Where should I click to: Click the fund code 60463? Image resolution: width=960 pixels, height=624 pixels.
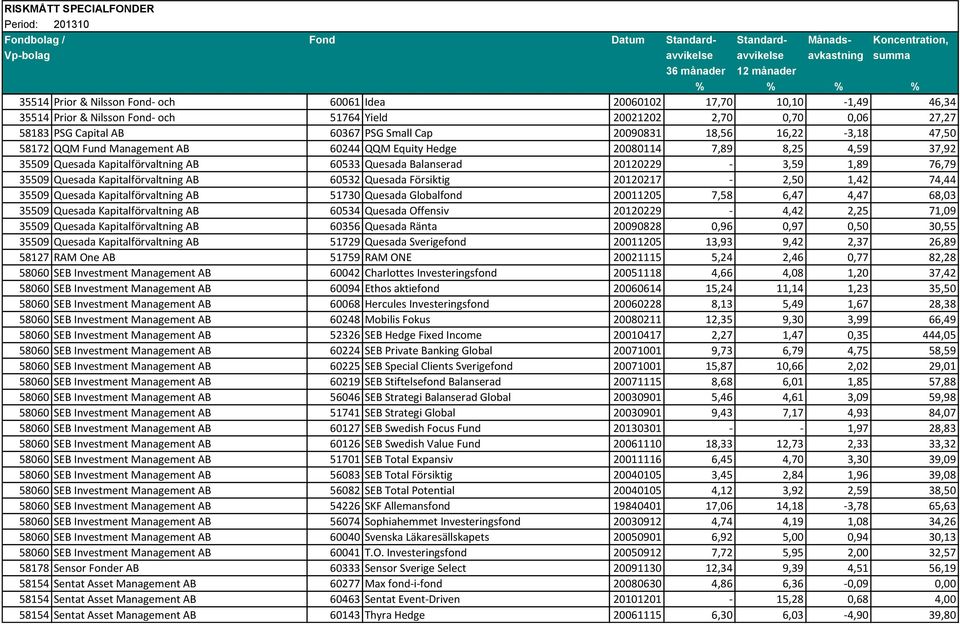(345, 600)
